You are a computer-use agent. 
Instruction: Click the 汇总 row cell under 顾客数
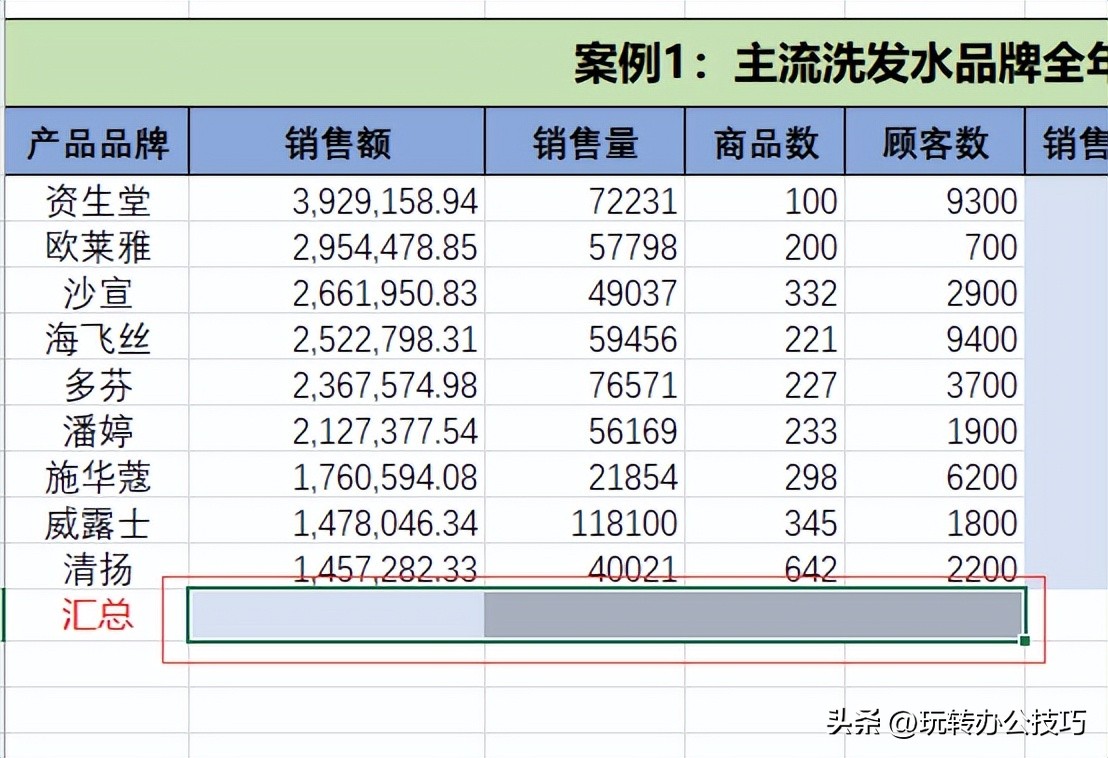click(x=935, y=614)
